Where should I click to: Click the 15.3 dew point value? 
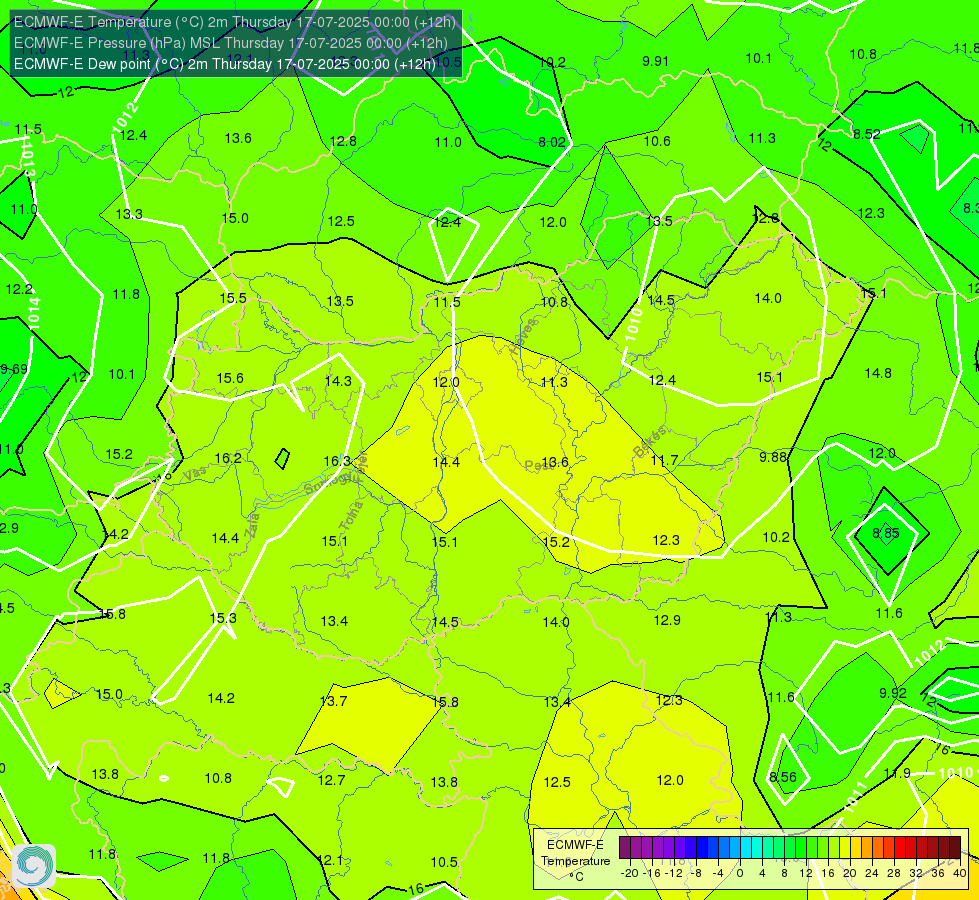click(223, 618)
